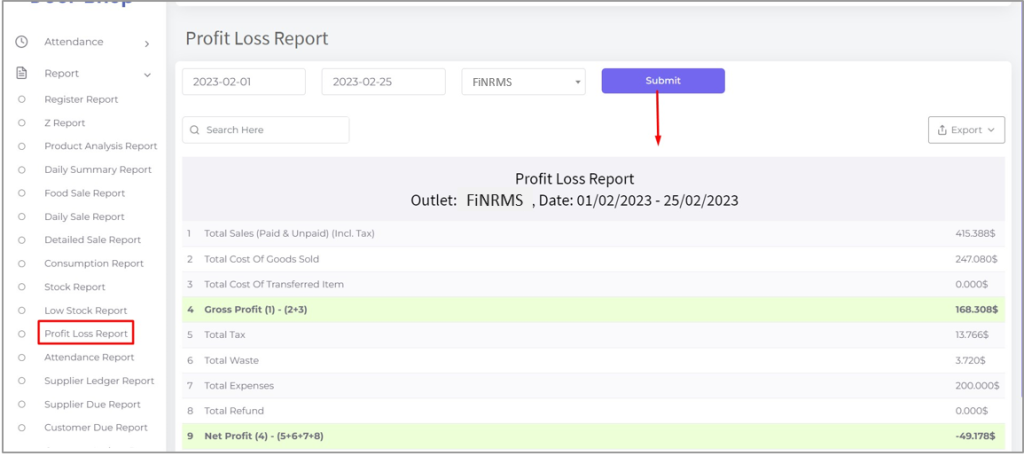Click the Attendance clock icon

click(21, 42)
